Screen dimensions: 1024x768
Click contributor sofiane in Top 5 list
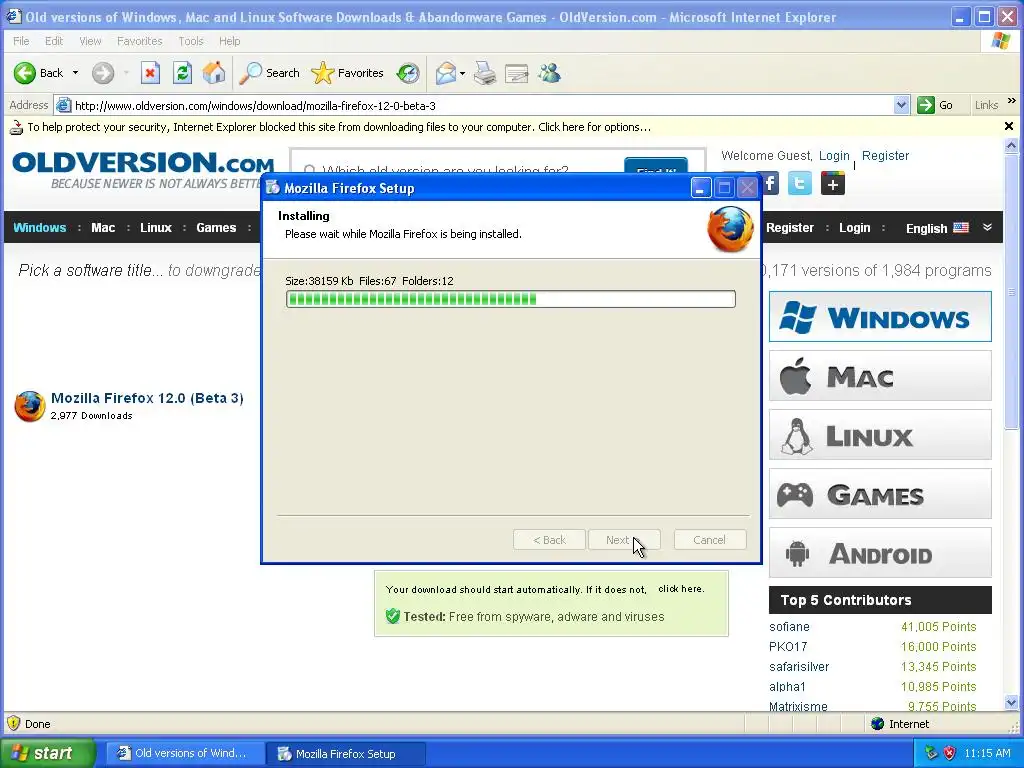(789, 626)
